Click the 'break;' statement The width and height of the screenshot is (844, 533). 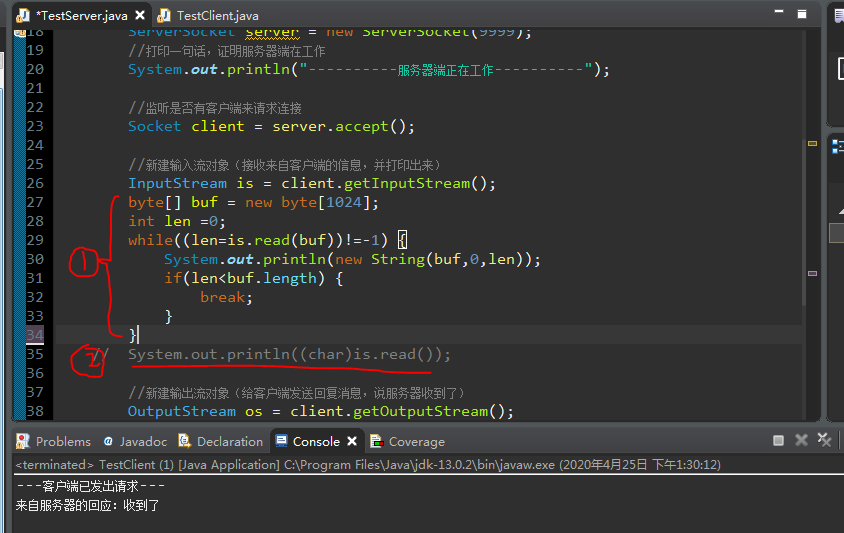226,297
